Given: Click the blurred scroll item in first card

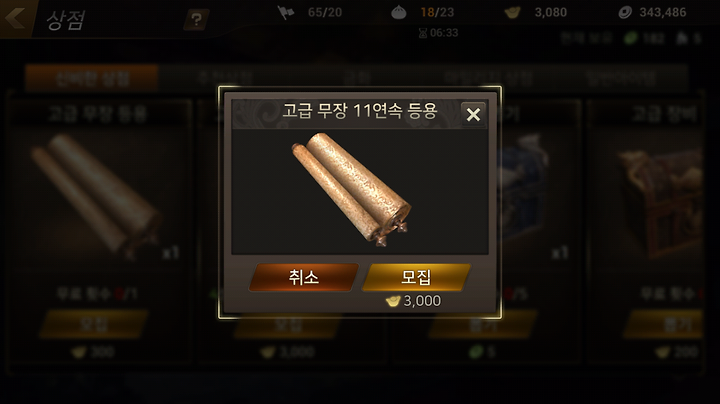Looking at the screenshot, I should coord(95,197).
